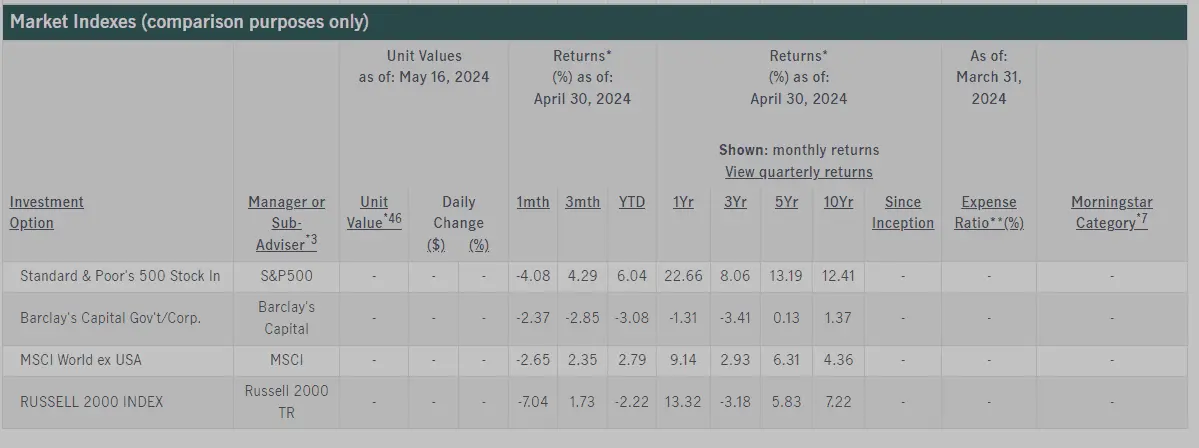Click the Morningstar Category header

pos(1110,212)
